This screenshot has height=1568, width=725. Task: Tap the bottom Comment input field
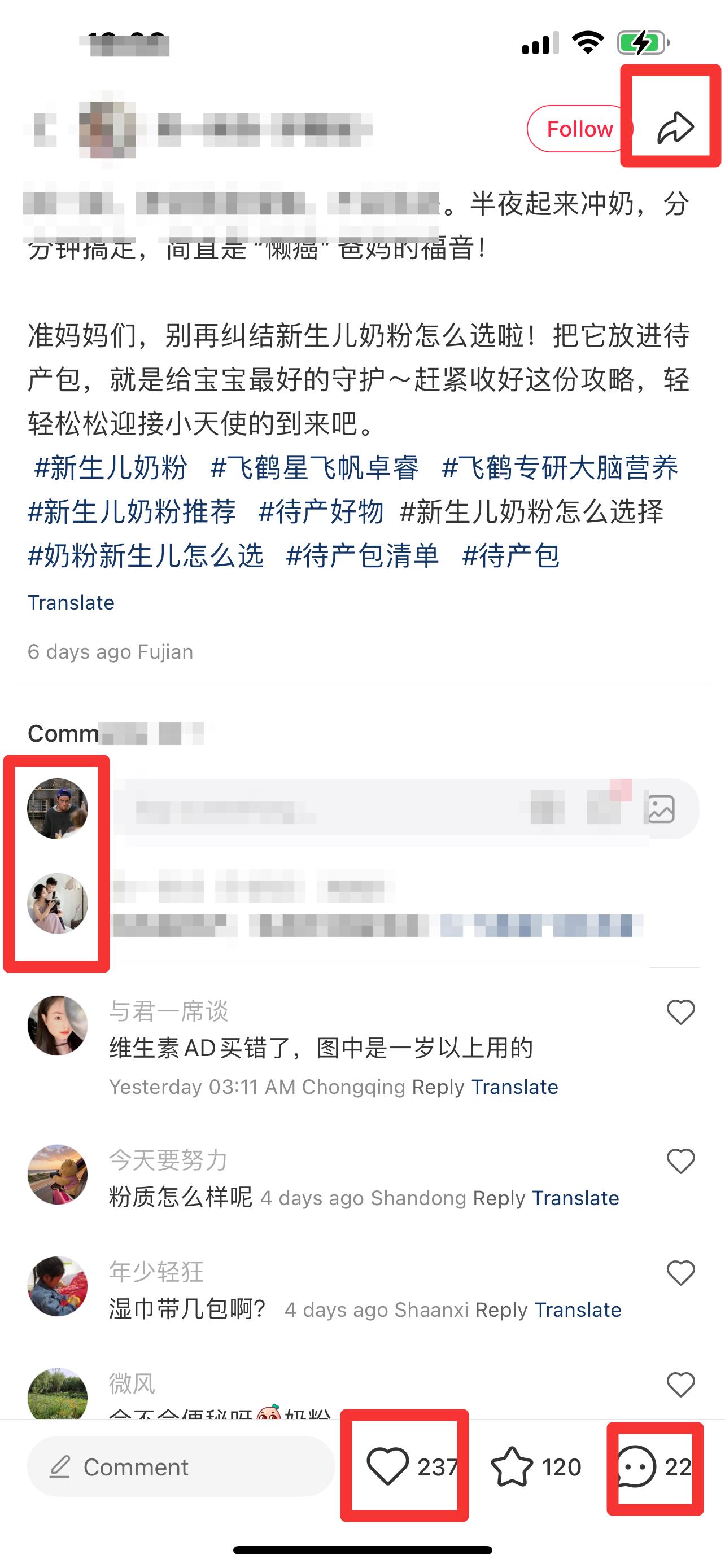click(x=181, y=1466)
